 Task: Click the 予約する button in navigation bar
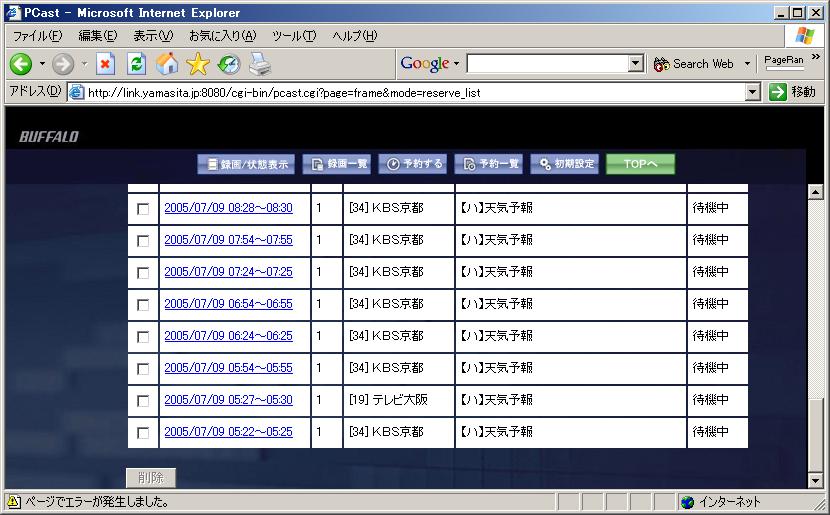pos(415,164)
